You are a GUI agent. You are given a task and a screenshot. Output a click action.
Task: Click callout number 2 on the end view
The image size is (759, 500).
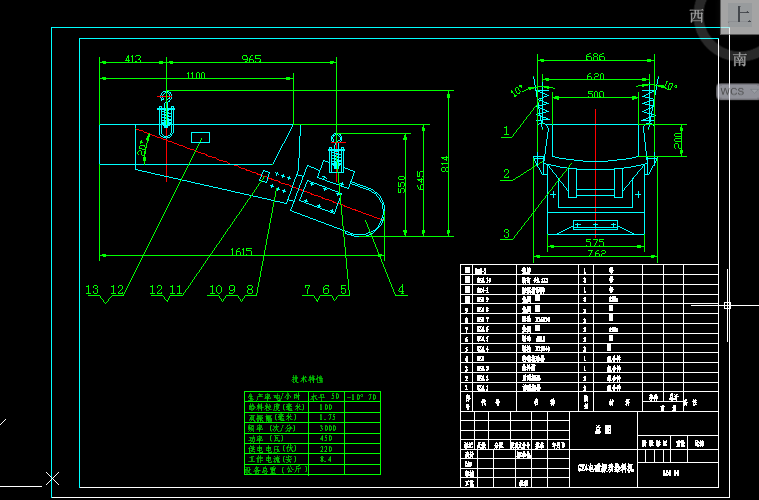pyautogui.click(x=506, y=174)
